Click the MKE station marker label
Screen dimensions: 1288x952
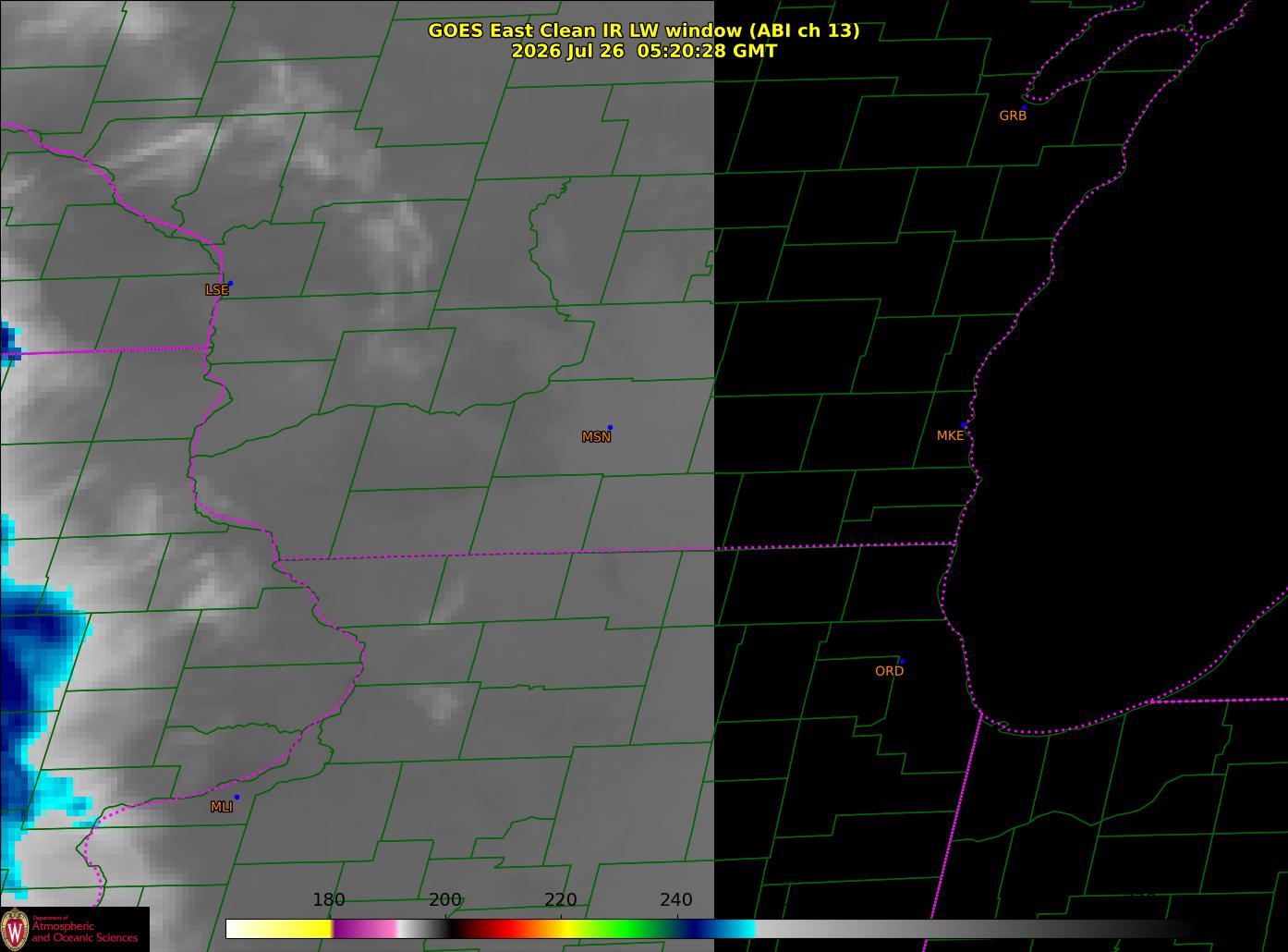pyautogui.click(x=950, y=435)
